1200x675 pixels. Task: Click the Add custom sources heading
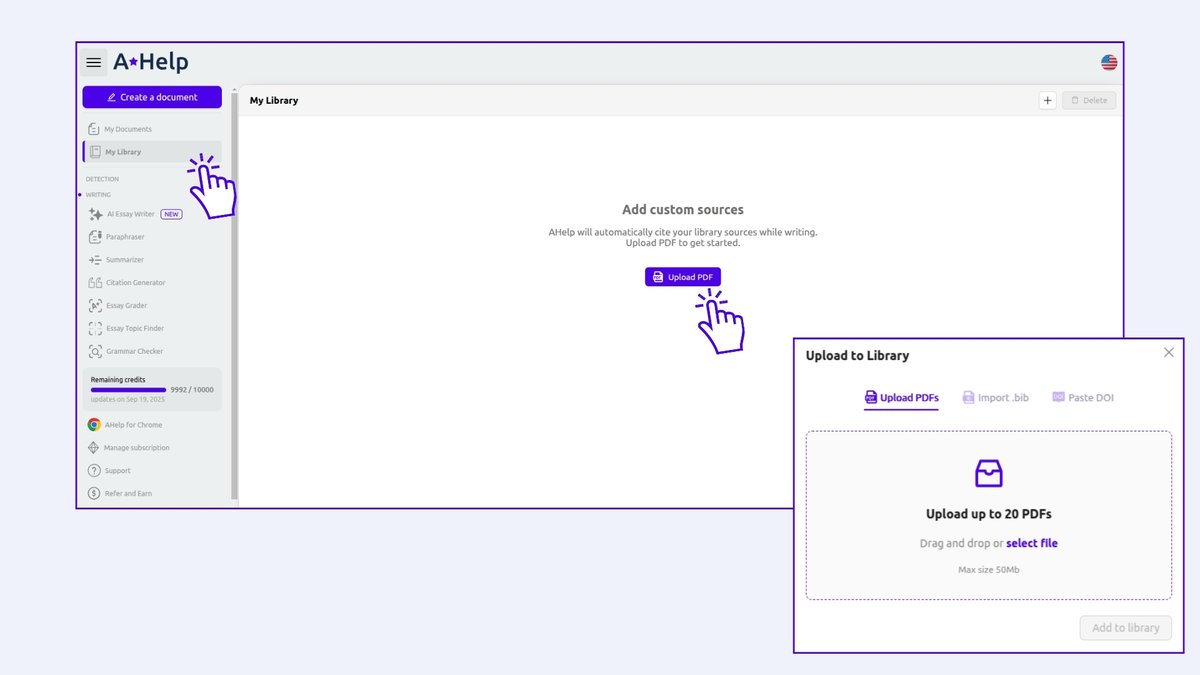(x=683, y=210)
